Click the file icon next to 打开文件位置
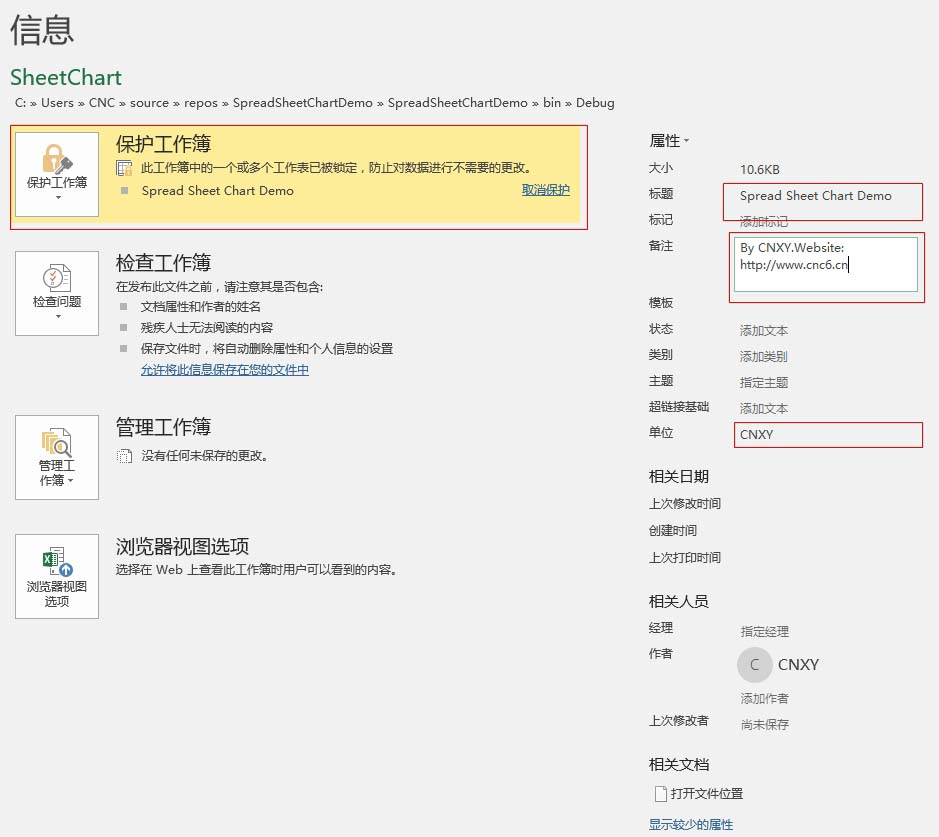 point(661,794)
